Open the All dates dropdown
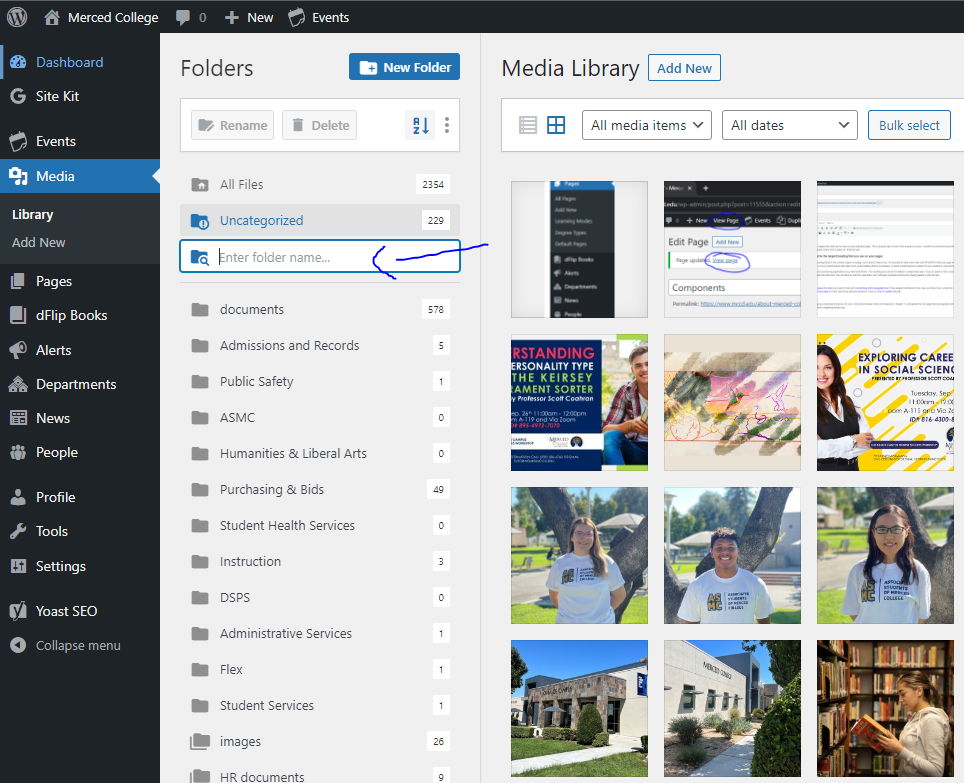The height and width of the screenshot is (783, 964). coord(790,125)
